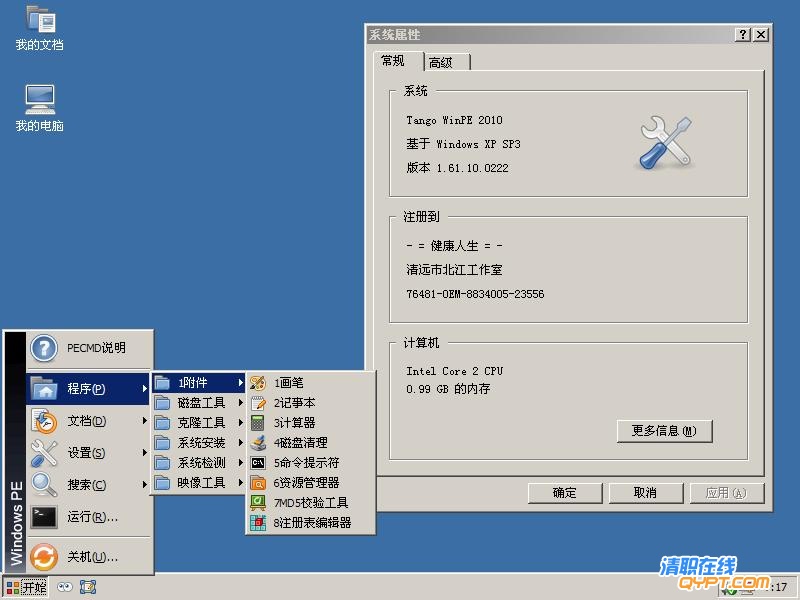Click the 系统安装 folder icon
Viewport: 800px width, 600px height.
coord(162,443)
